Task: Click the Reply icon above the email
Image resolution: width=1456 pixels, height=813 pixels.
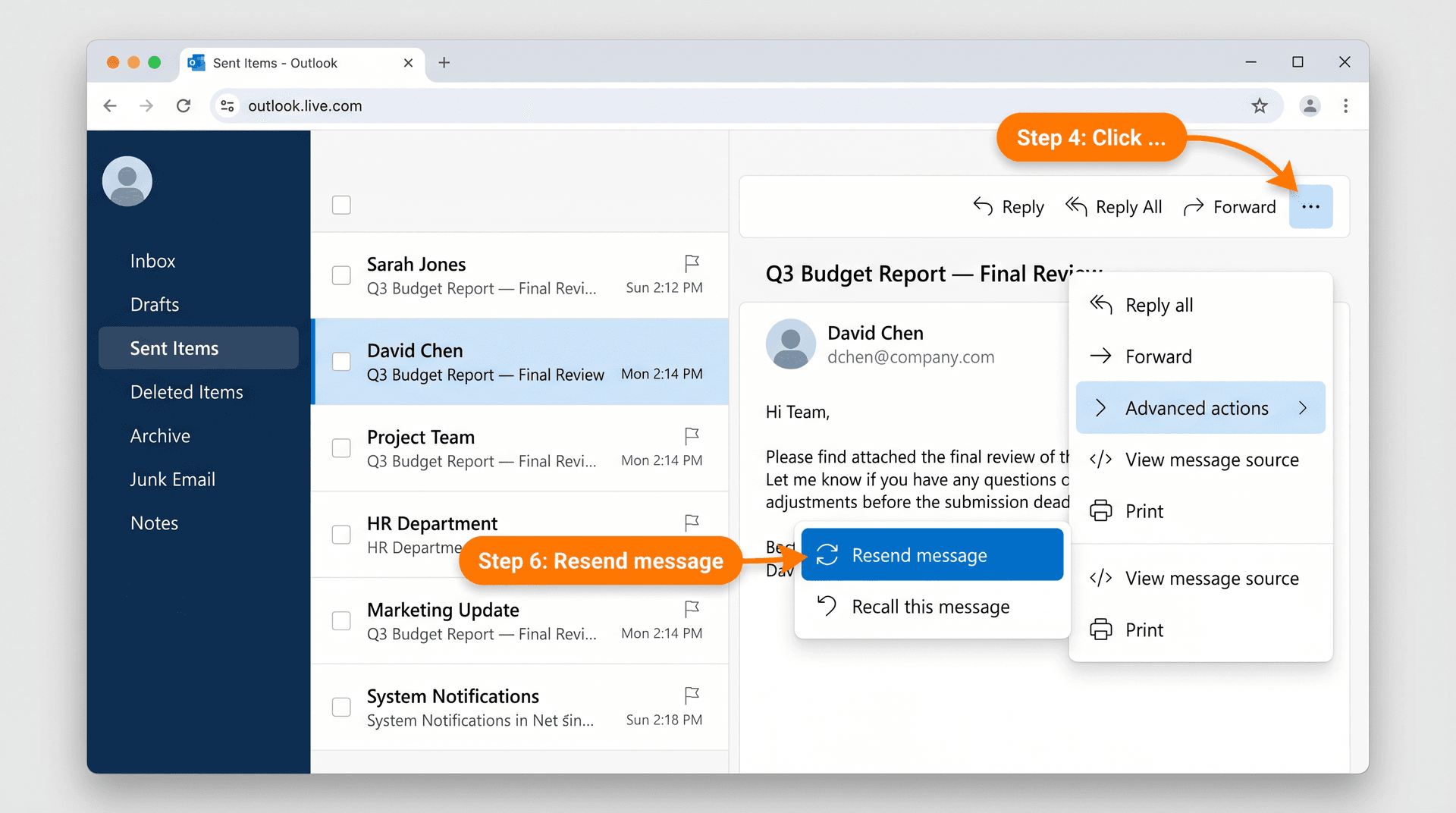Action: click(x=982, y=206)
